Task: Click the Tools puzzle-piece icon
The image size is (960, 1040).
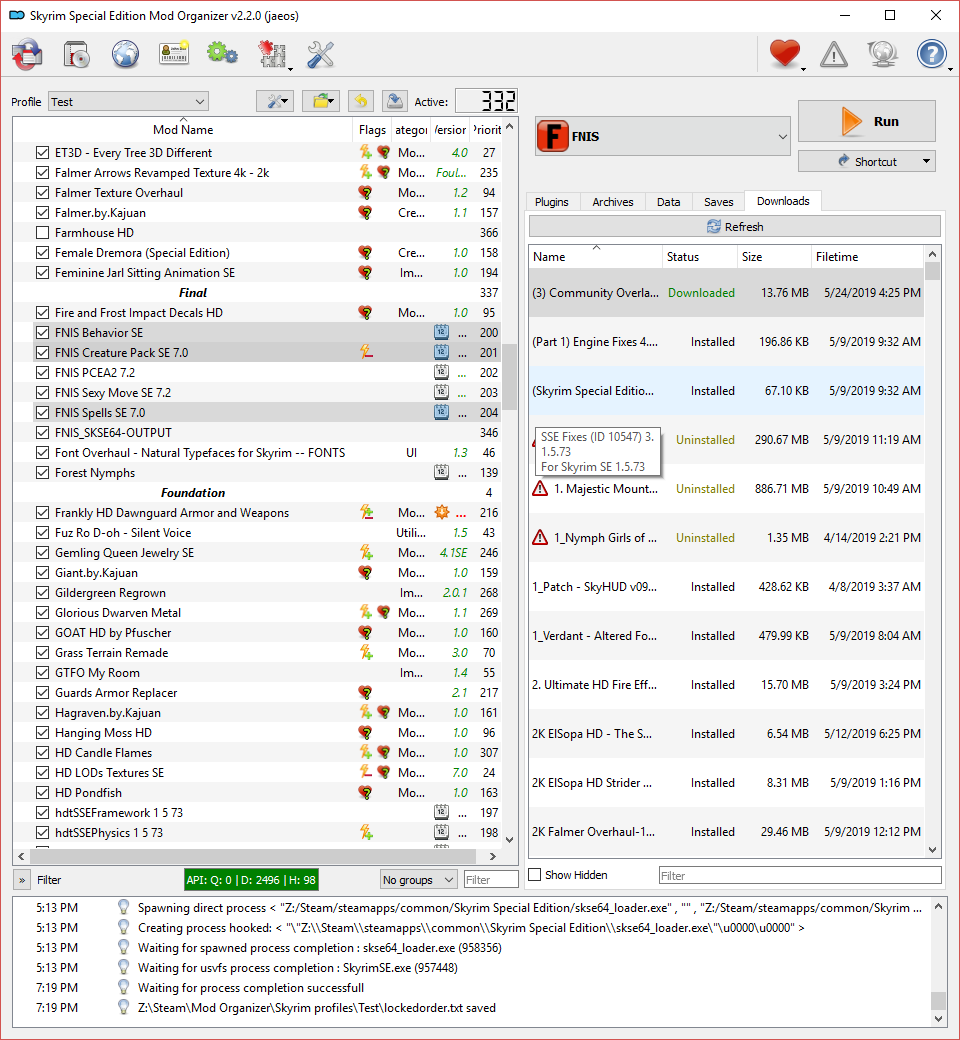Action: tap(272, 54)
